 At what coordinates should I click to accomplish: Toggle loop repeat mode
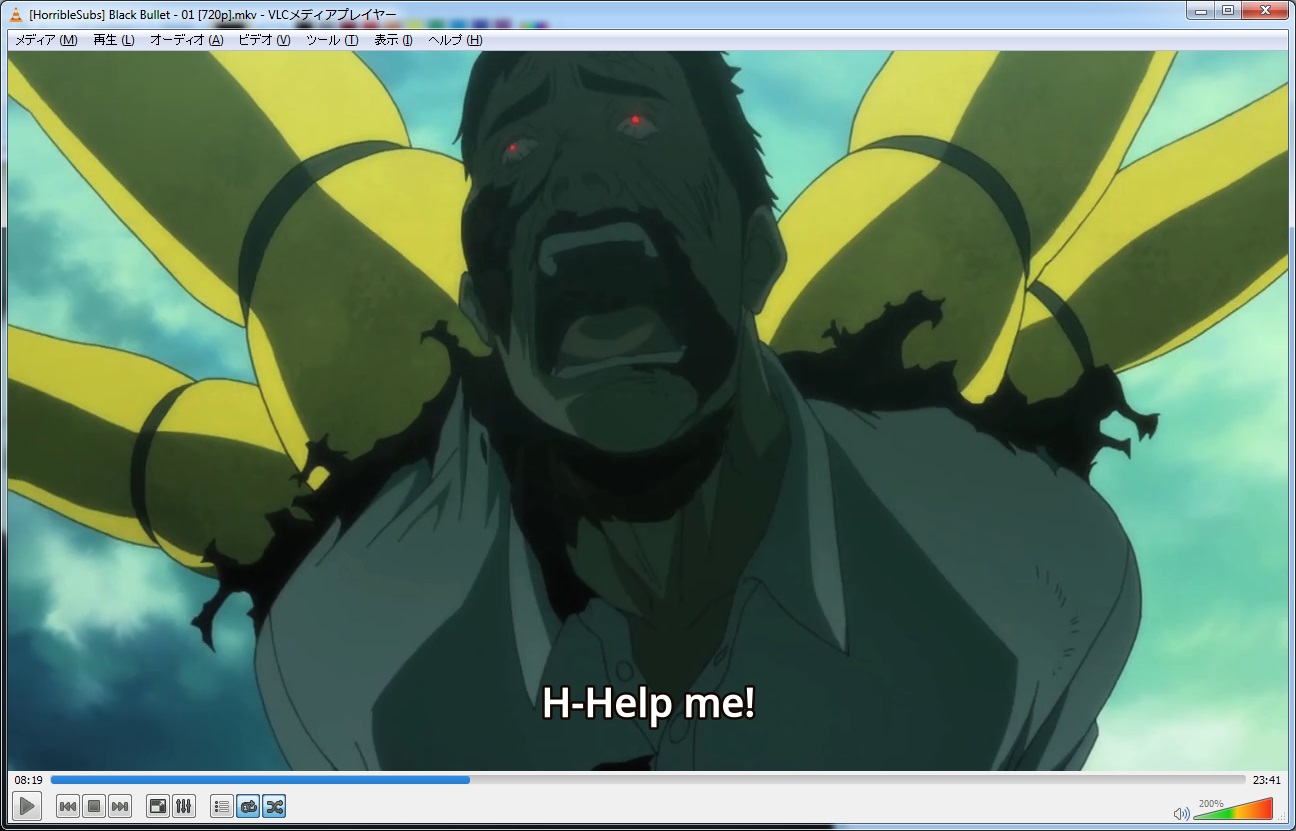pyautogui.click(x=248, y=806)
